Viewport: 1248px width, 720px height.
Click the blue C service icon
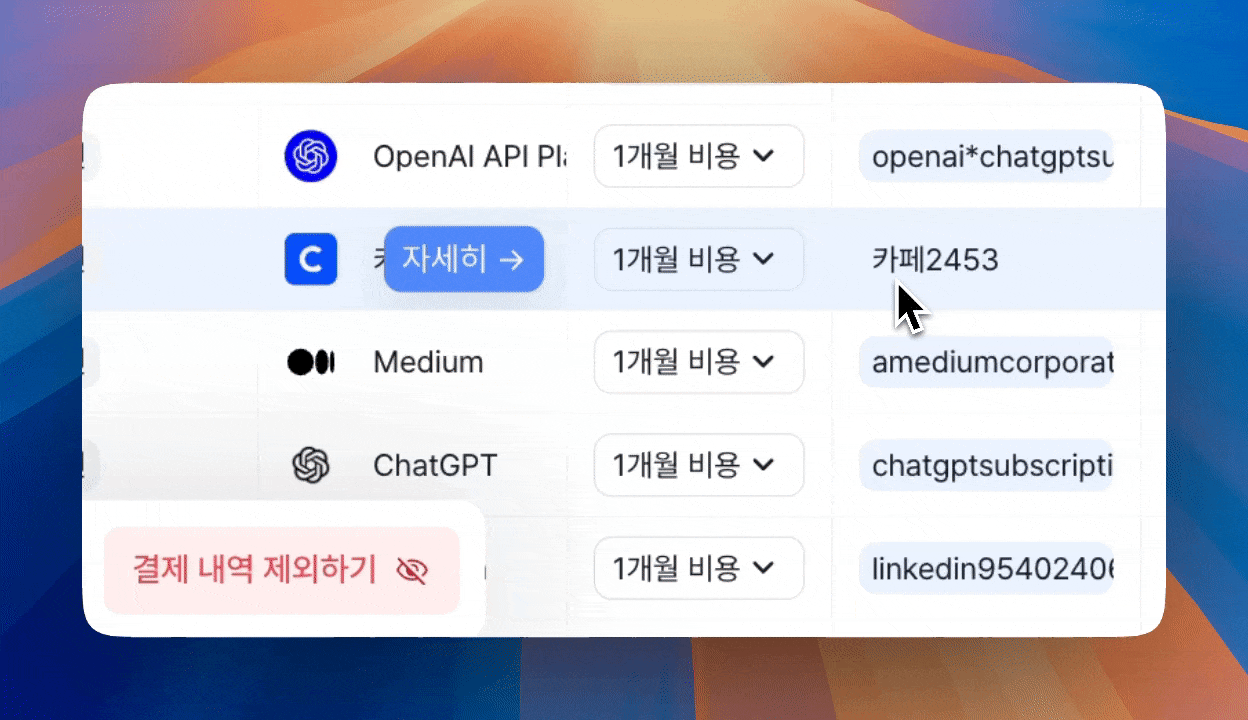pyautogui.click(x=310, y=260)
